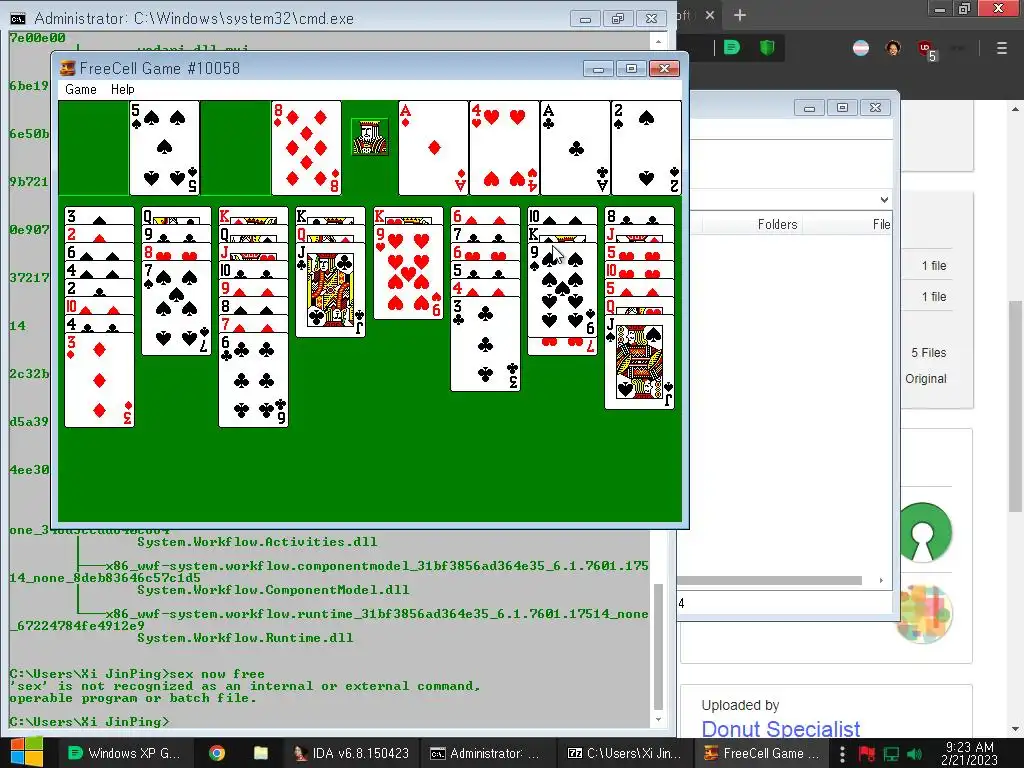Switch to 7-Zip C:\Users\Xi Jin... taskbar item
Viewport: 1024px width, 768px height.
click(x=624, y=753)
